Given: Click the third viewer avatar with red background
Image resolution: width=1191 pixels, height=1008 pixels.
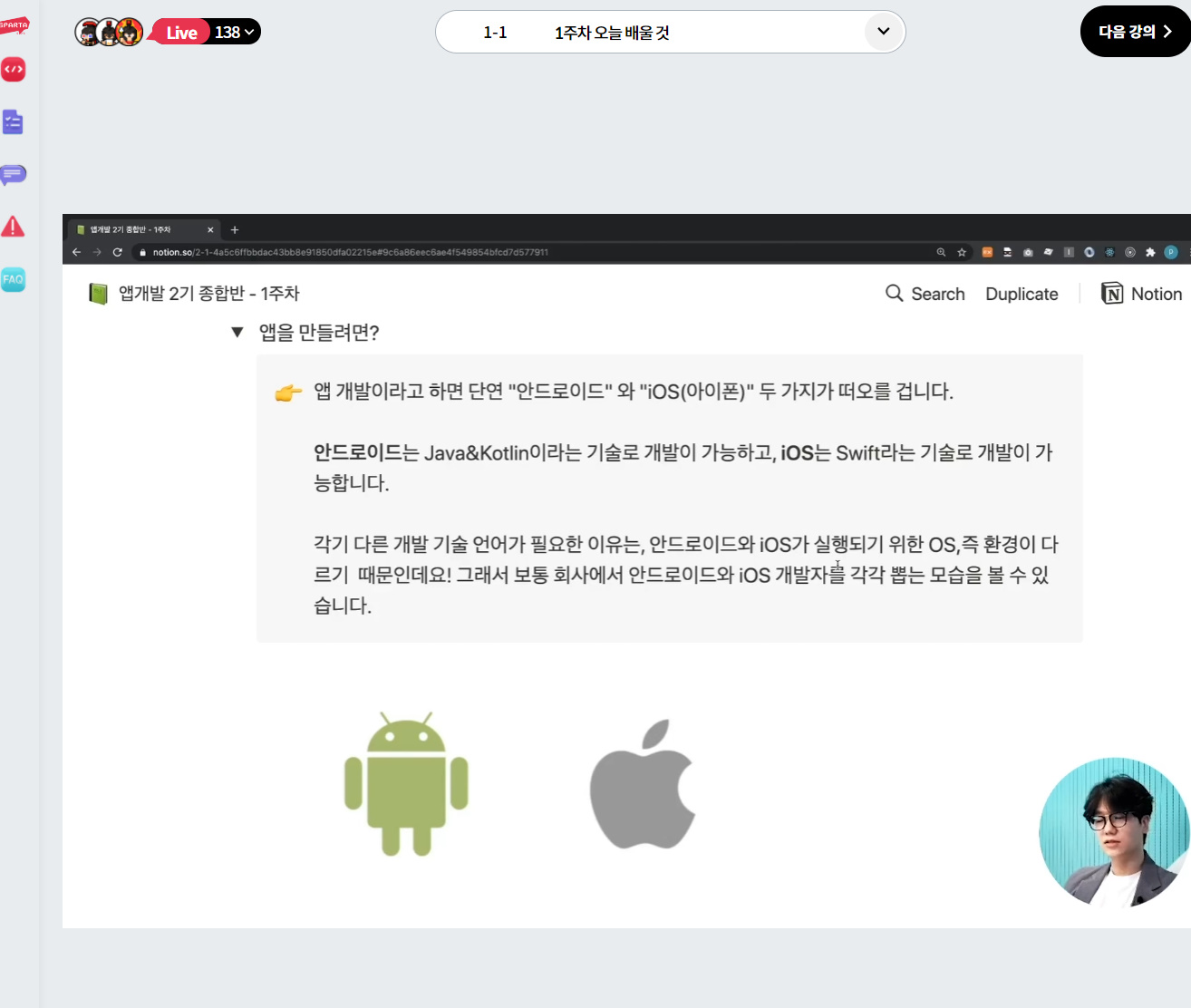Looking at the screenshot, I should pos(130,32).
